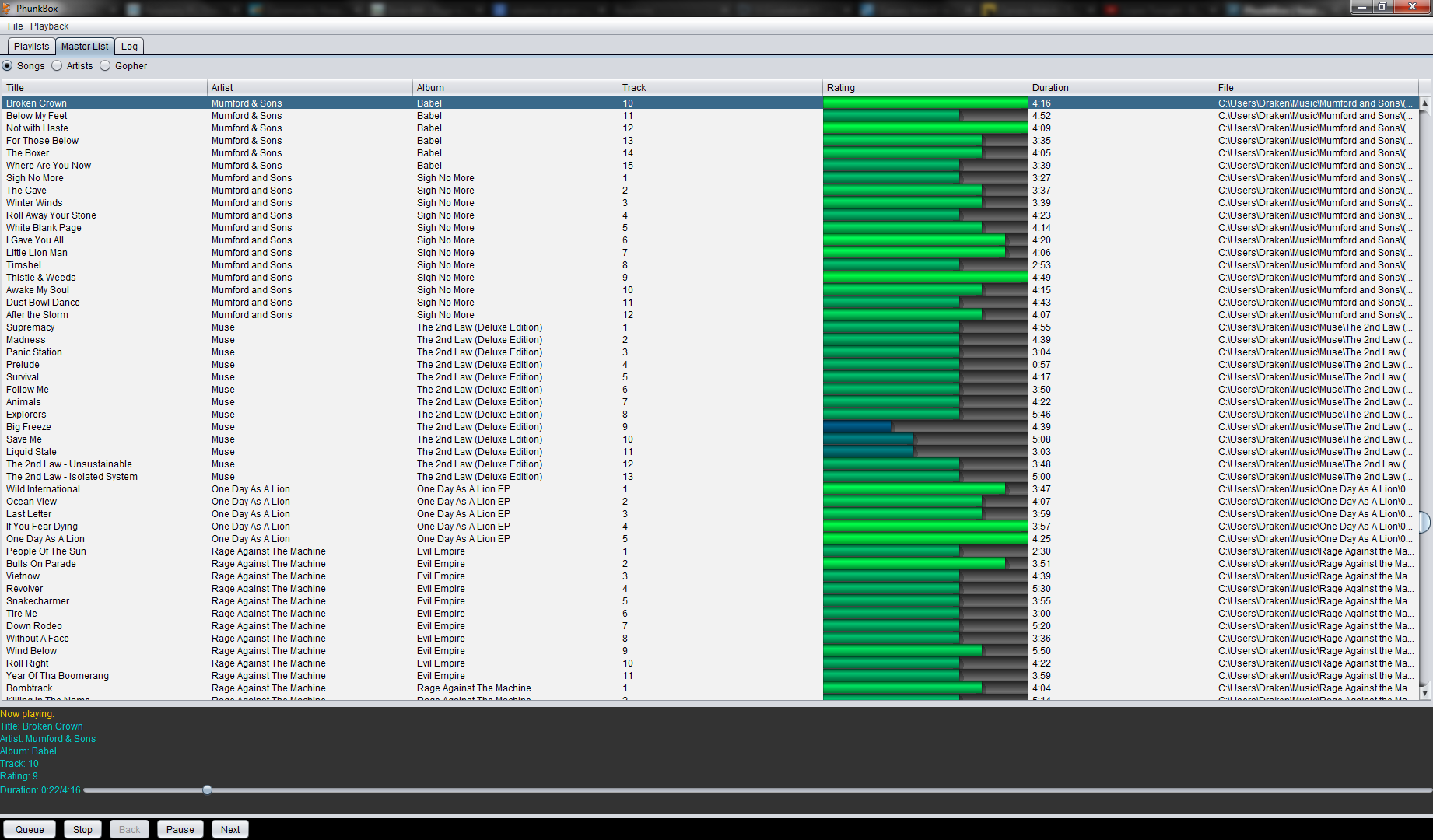The height and width of the screenshot is (840, 1433).
Task: Select the song "Wild International"
Action: (43, 489)
